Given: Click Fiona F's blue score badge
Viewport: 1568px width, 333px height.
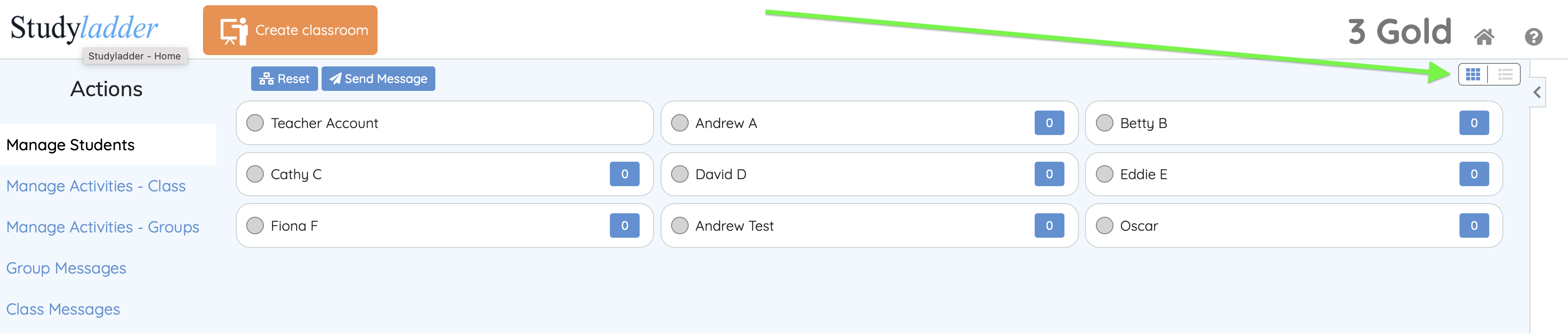Looking at the screenshot, I should 624,226.
